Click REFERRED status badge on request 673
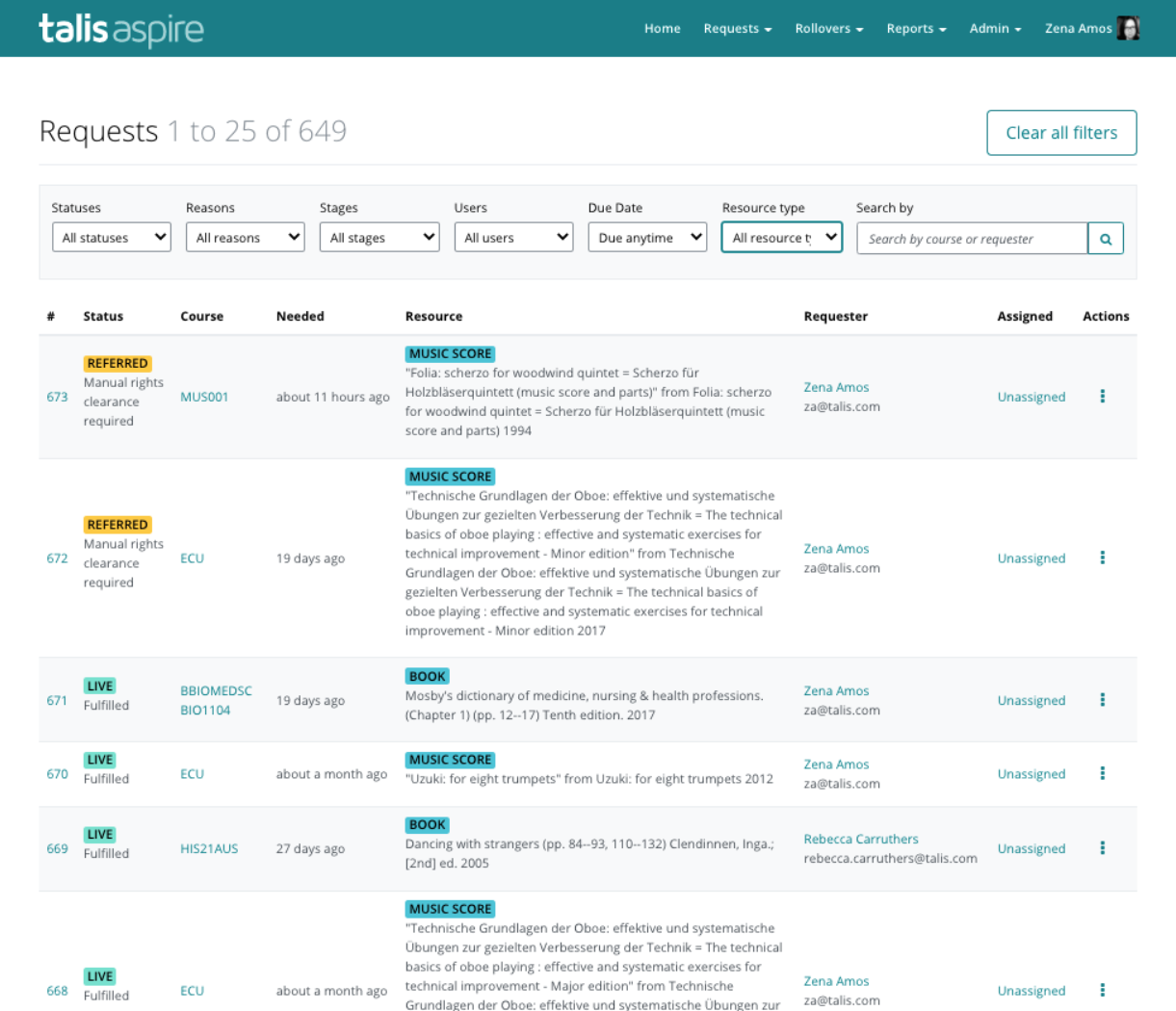This screenshot has width=1176, height=1011. tap(118, 363)
